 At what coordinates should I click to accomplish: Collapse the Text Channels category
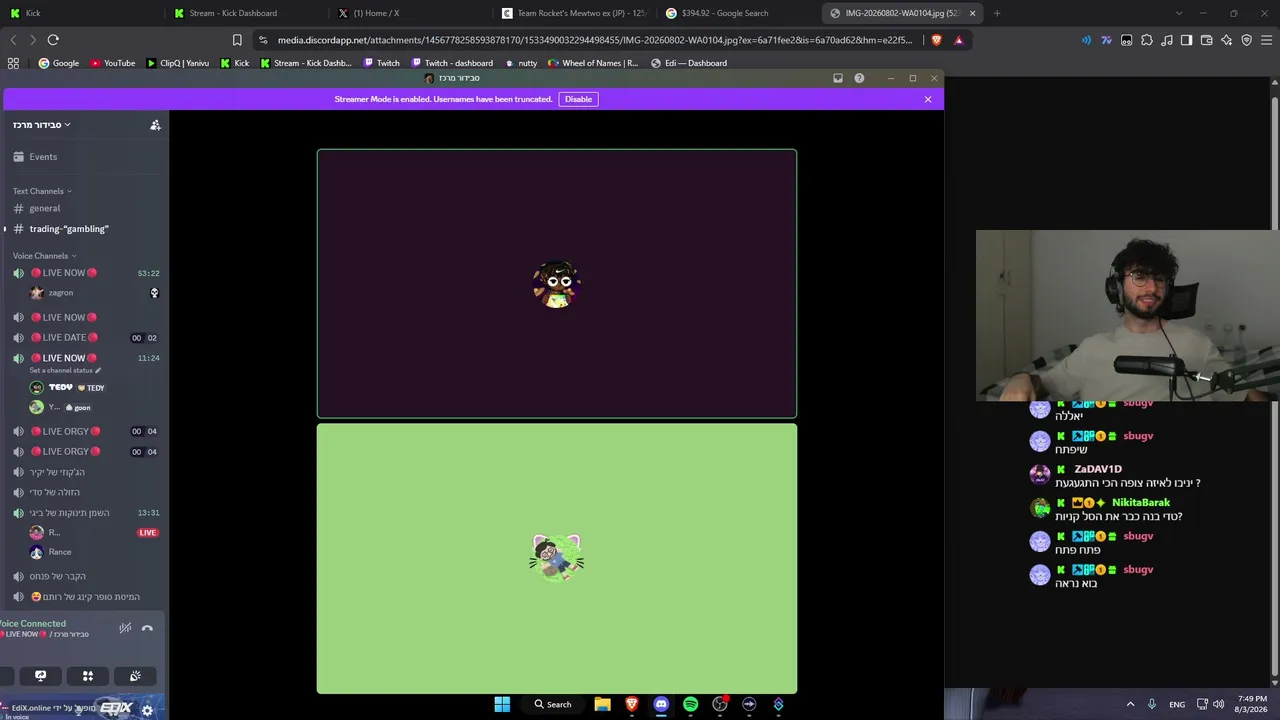(x=42, y=191)
